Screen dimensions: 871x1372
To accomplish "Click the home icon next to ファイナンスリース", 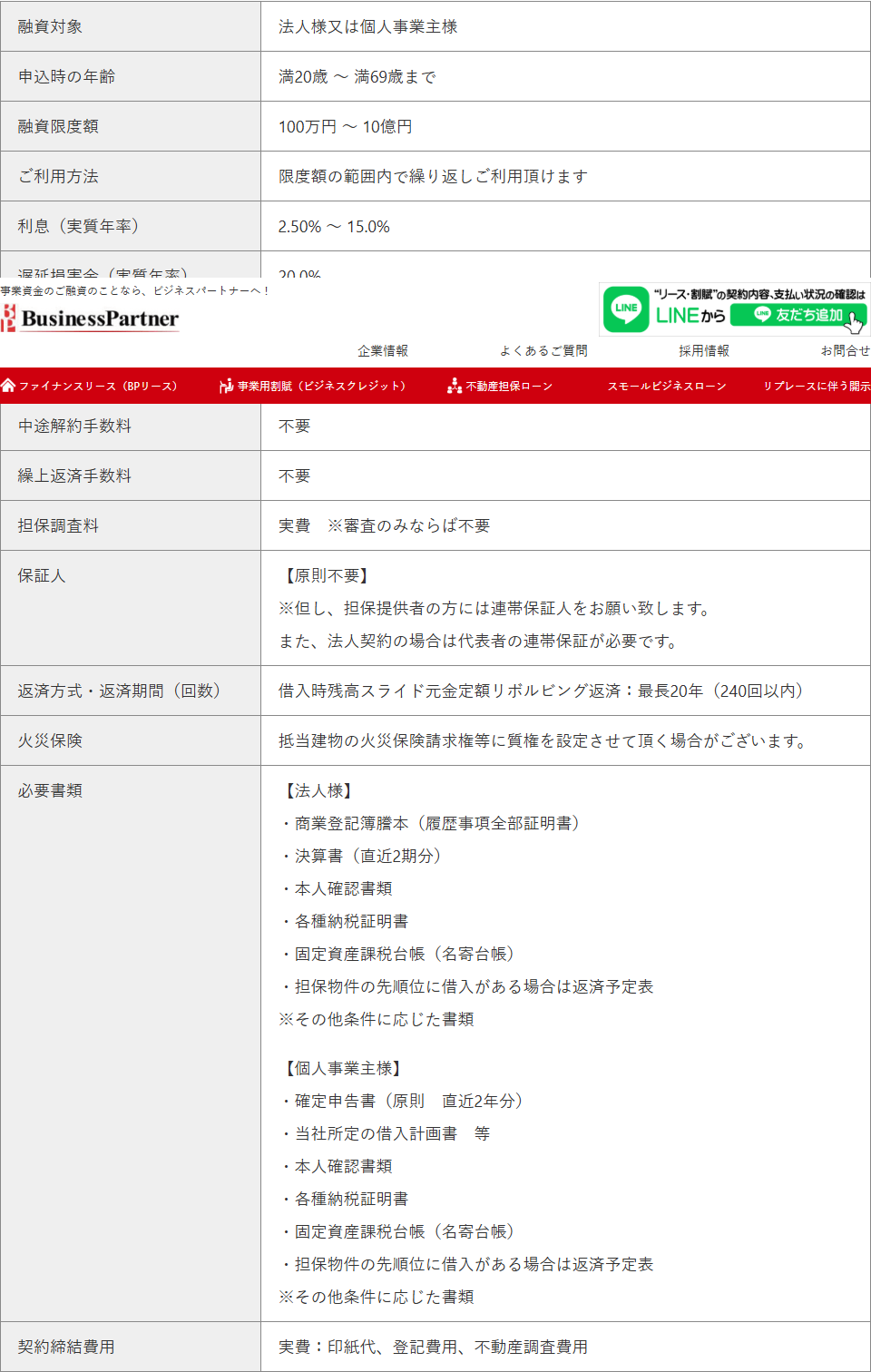I will click(8, 386).
